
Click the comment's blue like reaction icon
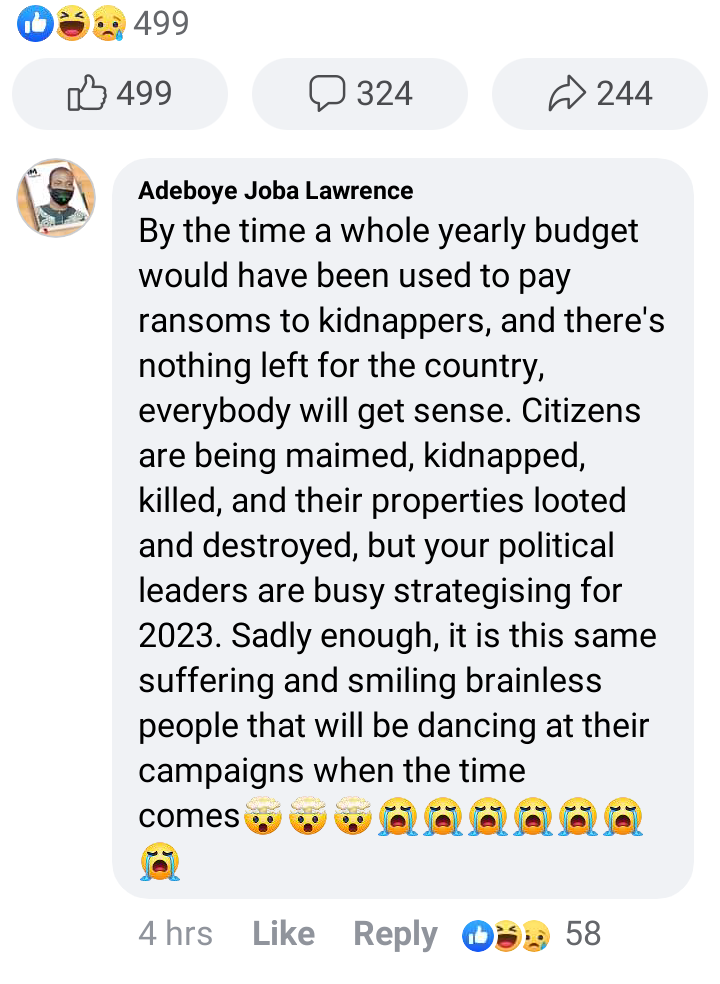coord(478,935)
